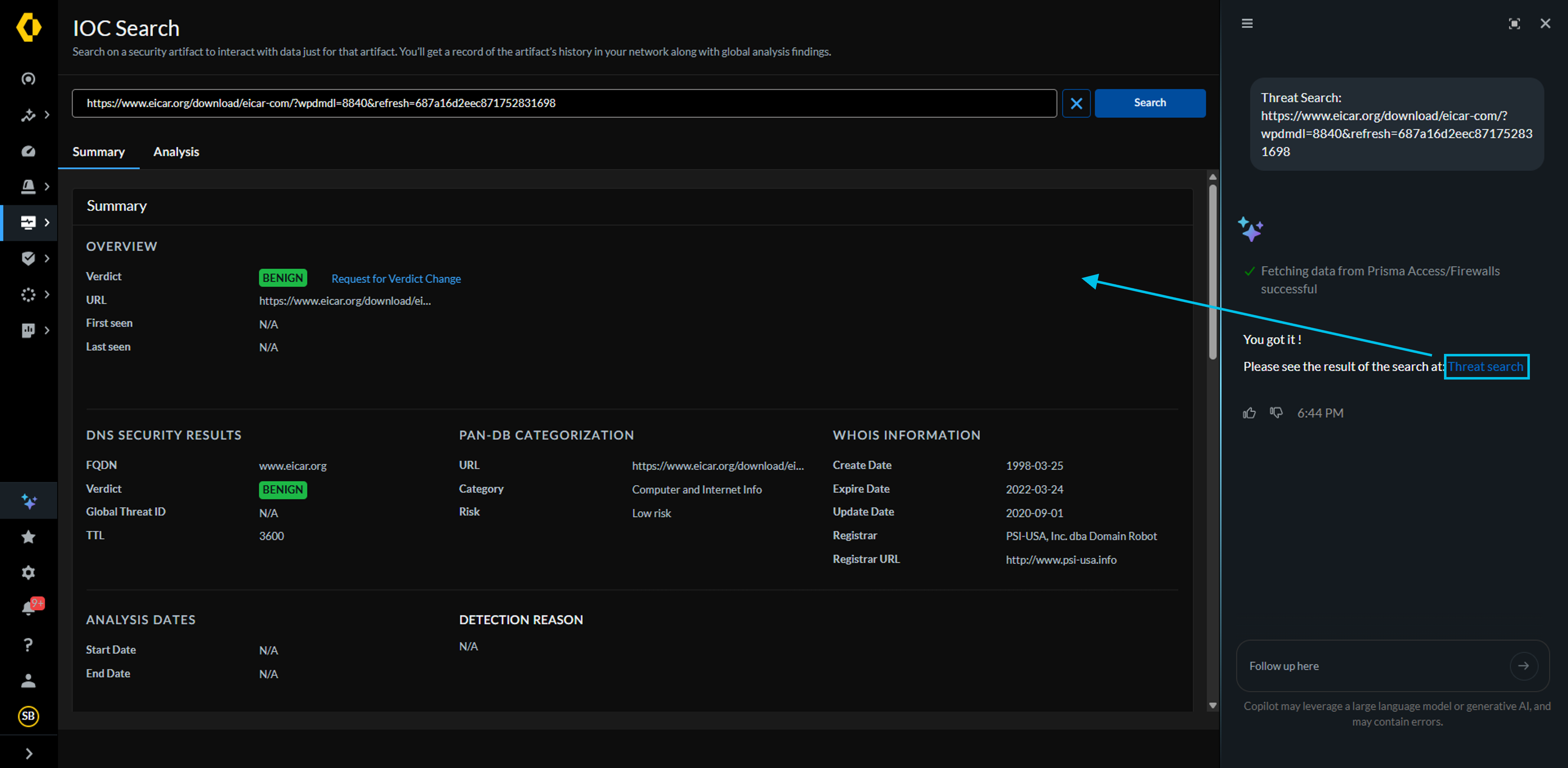Expand the shield menu chevron
This screenshot has height=768, width=1568.
(x=47, y=259)
